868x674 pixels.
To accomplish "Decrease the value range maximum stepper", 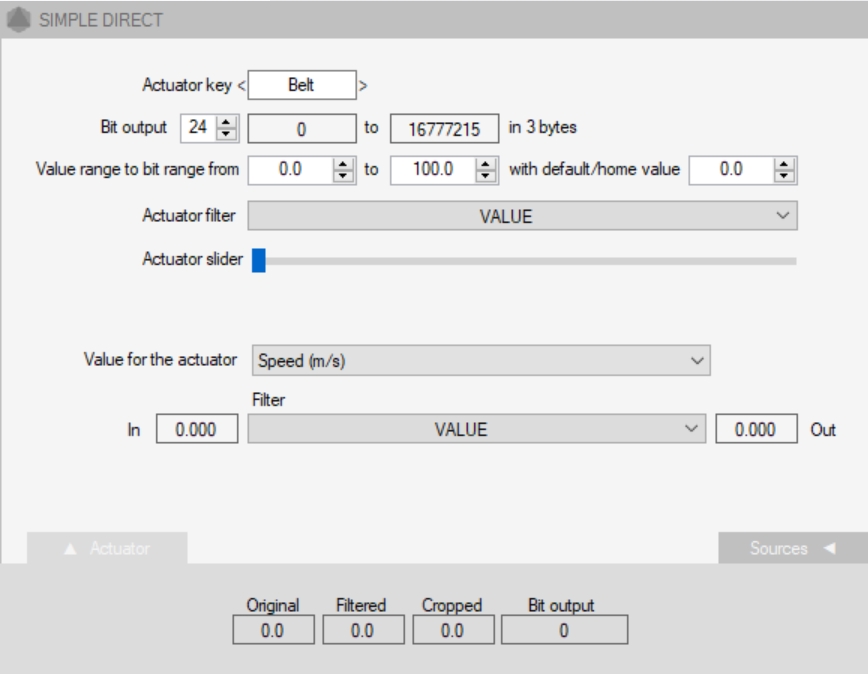I will (487, 175).
